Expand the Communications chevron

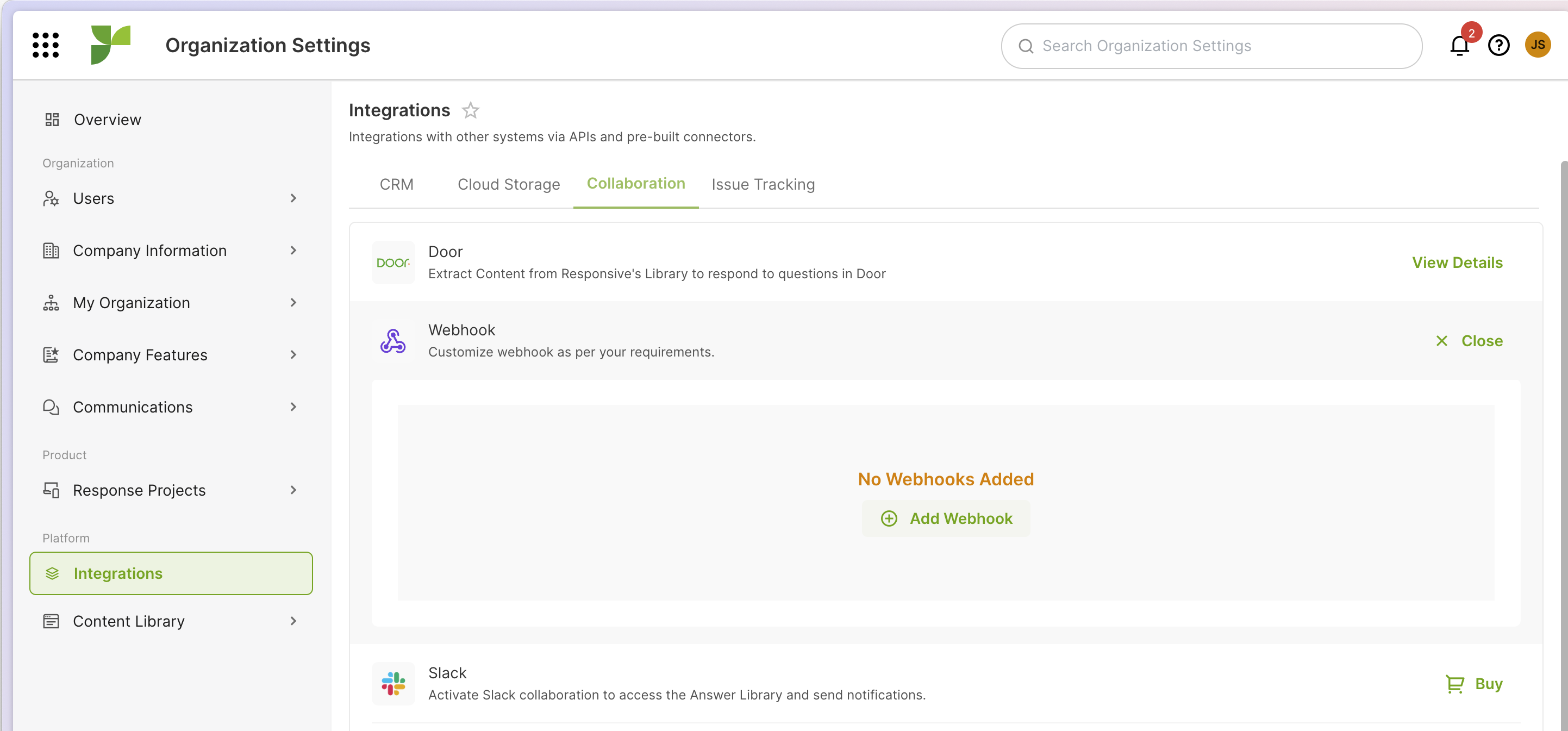point(293,407)
